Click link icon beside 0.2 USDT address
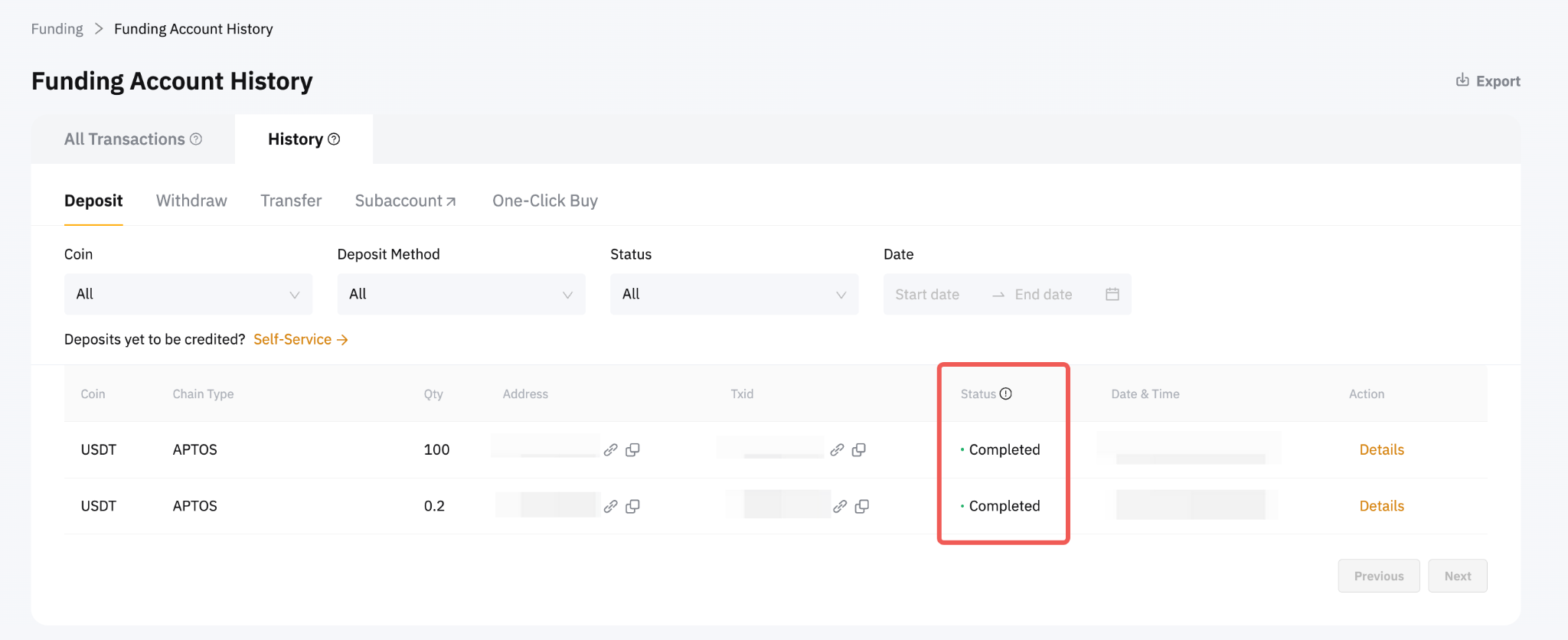 click(x=610, y=507)
